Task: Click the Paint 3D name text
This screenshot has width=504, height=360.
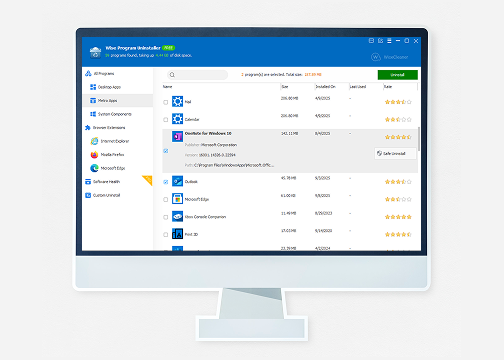Action: click(x=191, y=235)
